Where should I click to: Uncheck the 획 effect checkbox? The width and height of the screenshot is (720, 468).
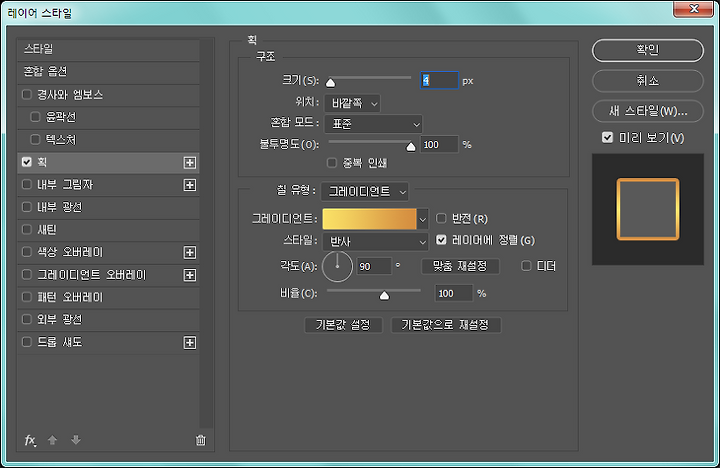pos(27,162)
